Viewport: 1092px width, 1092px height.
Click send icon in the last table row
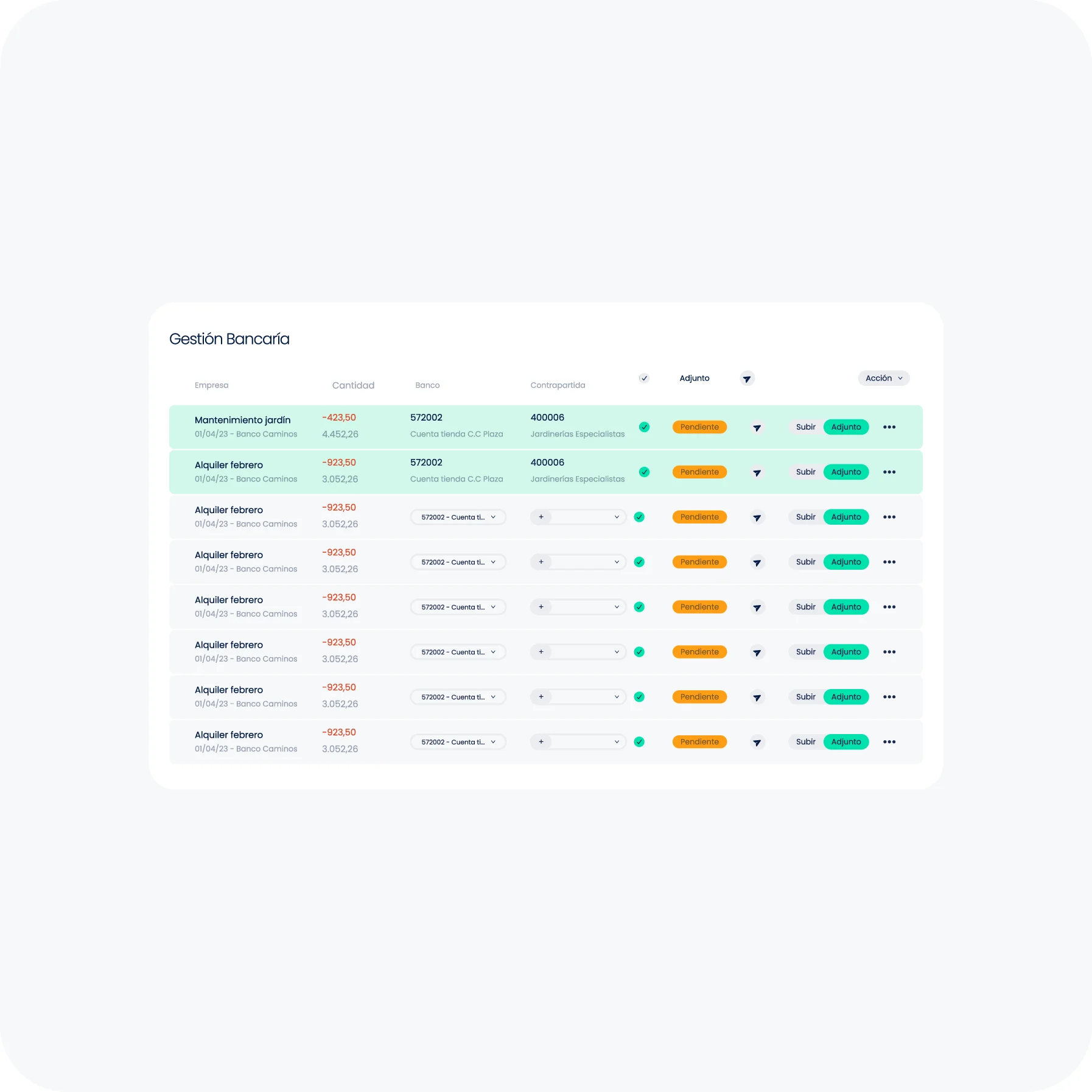point(757,743)
